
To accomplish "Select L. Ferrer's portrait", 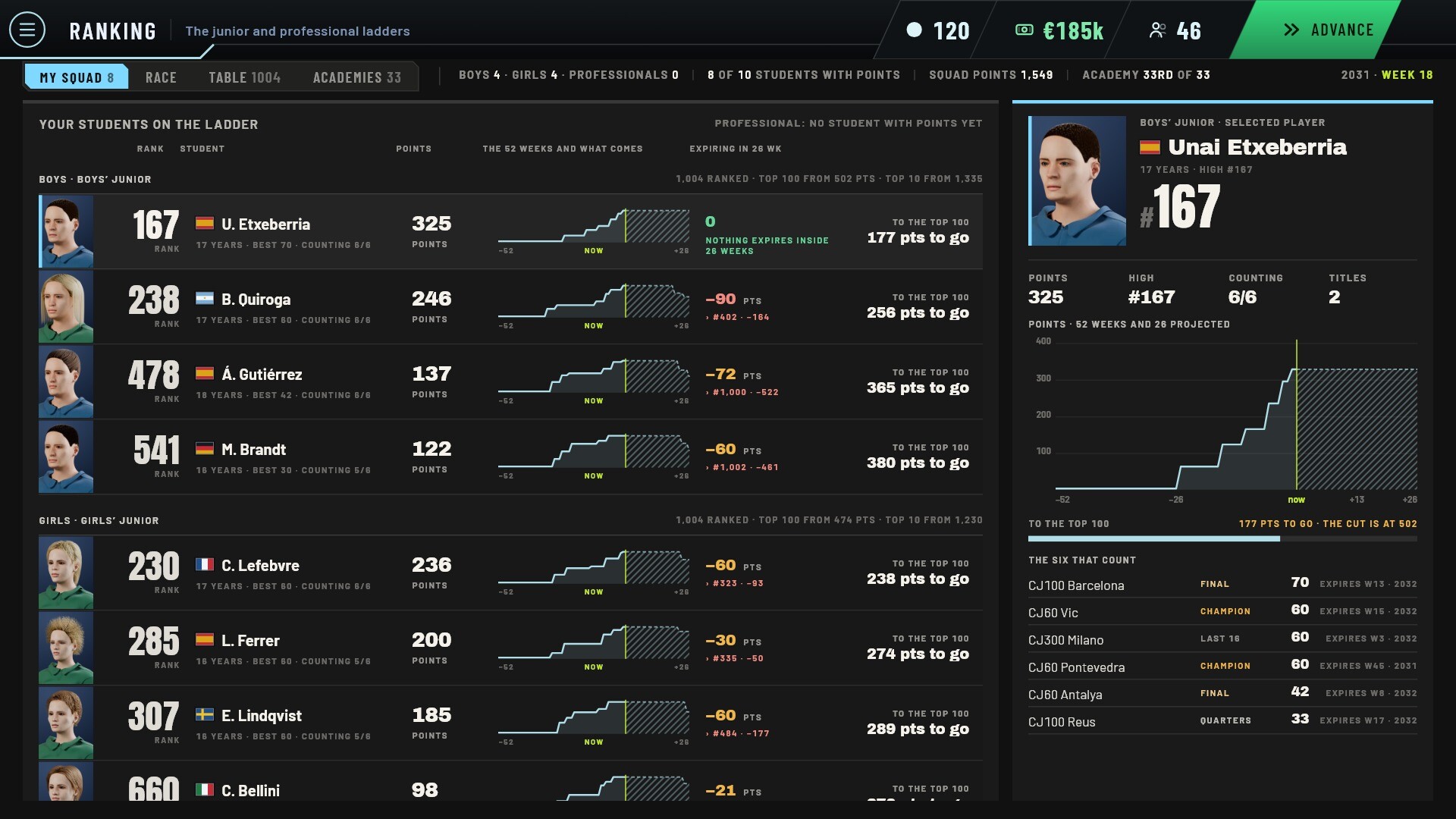I will (66, 648).
